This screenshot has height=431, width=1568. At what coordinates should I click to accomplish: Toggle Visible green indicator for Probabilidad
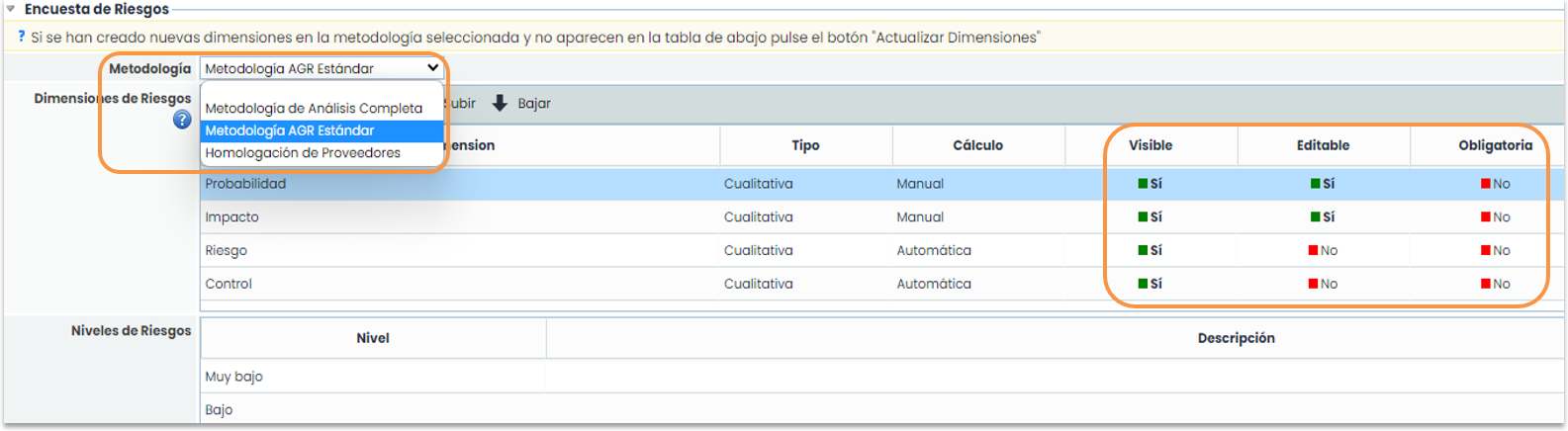click(x=1143, y=184)
